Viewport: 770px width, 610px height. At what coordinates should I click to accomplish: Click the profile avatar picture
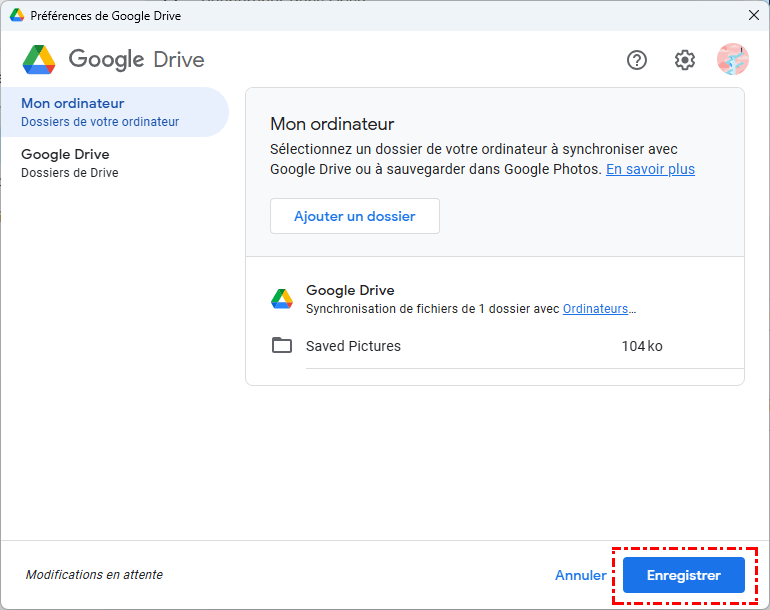pos(733,60)
